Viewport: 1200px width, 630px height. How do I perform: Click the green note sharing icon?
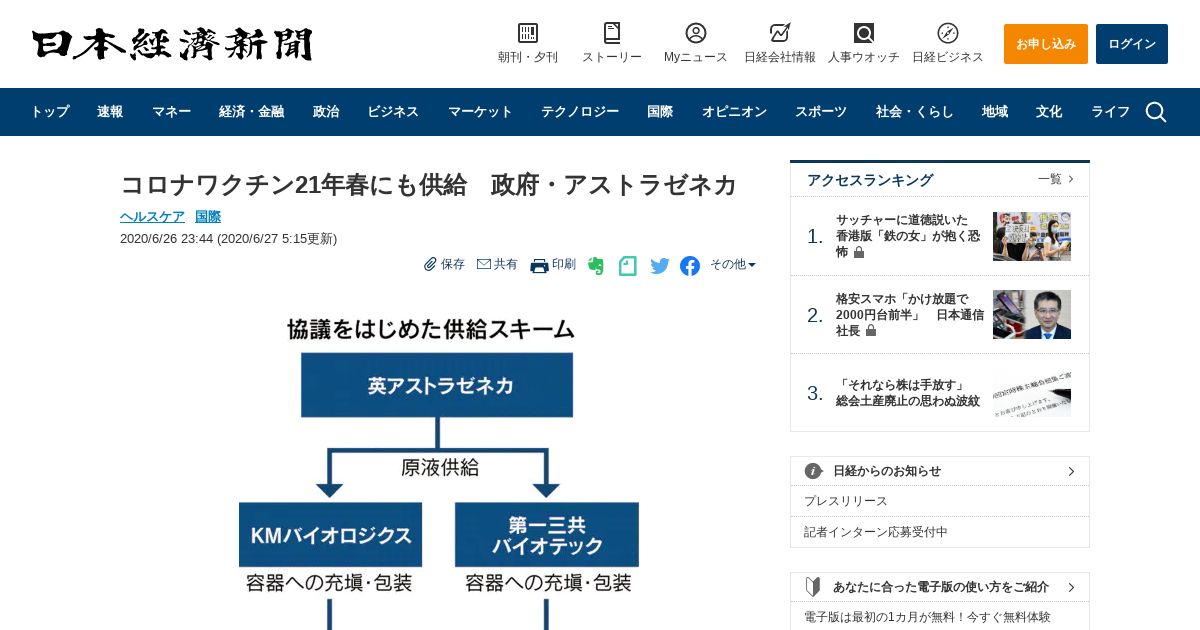click(628, 266)
